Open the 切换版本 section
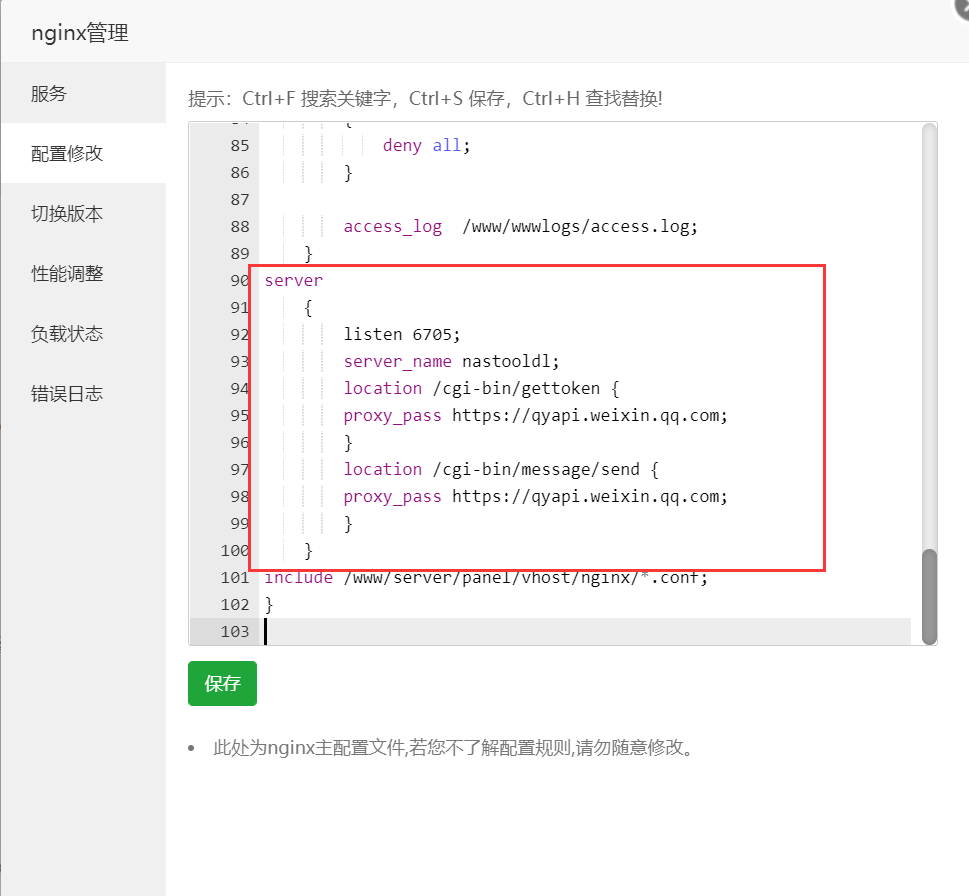The width and height of the screenshot is (969, 896). 66,212
